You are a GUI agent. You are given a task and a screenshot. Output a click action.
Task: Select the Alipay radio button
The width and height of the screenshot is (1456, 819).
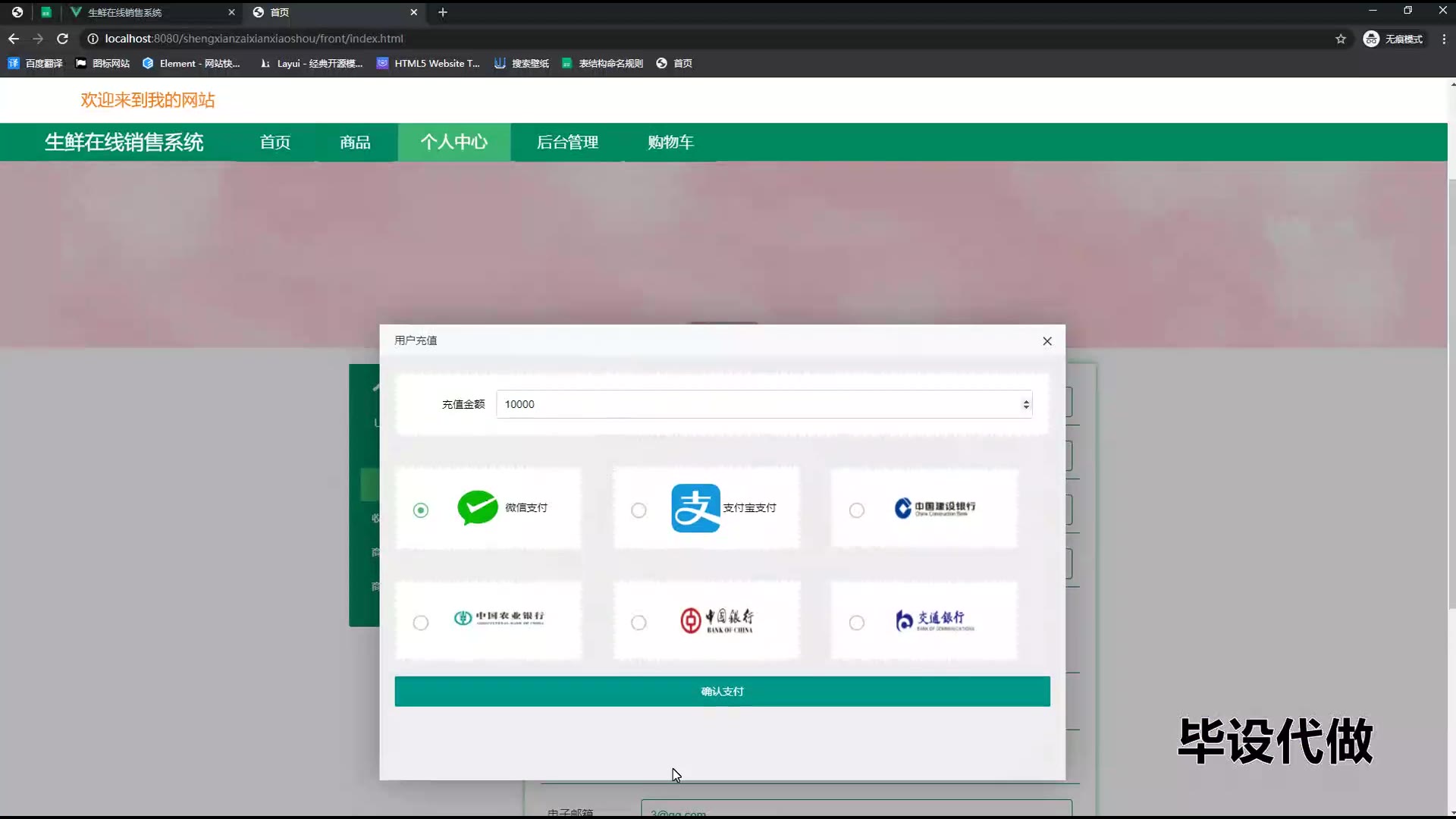coord(639,510)
